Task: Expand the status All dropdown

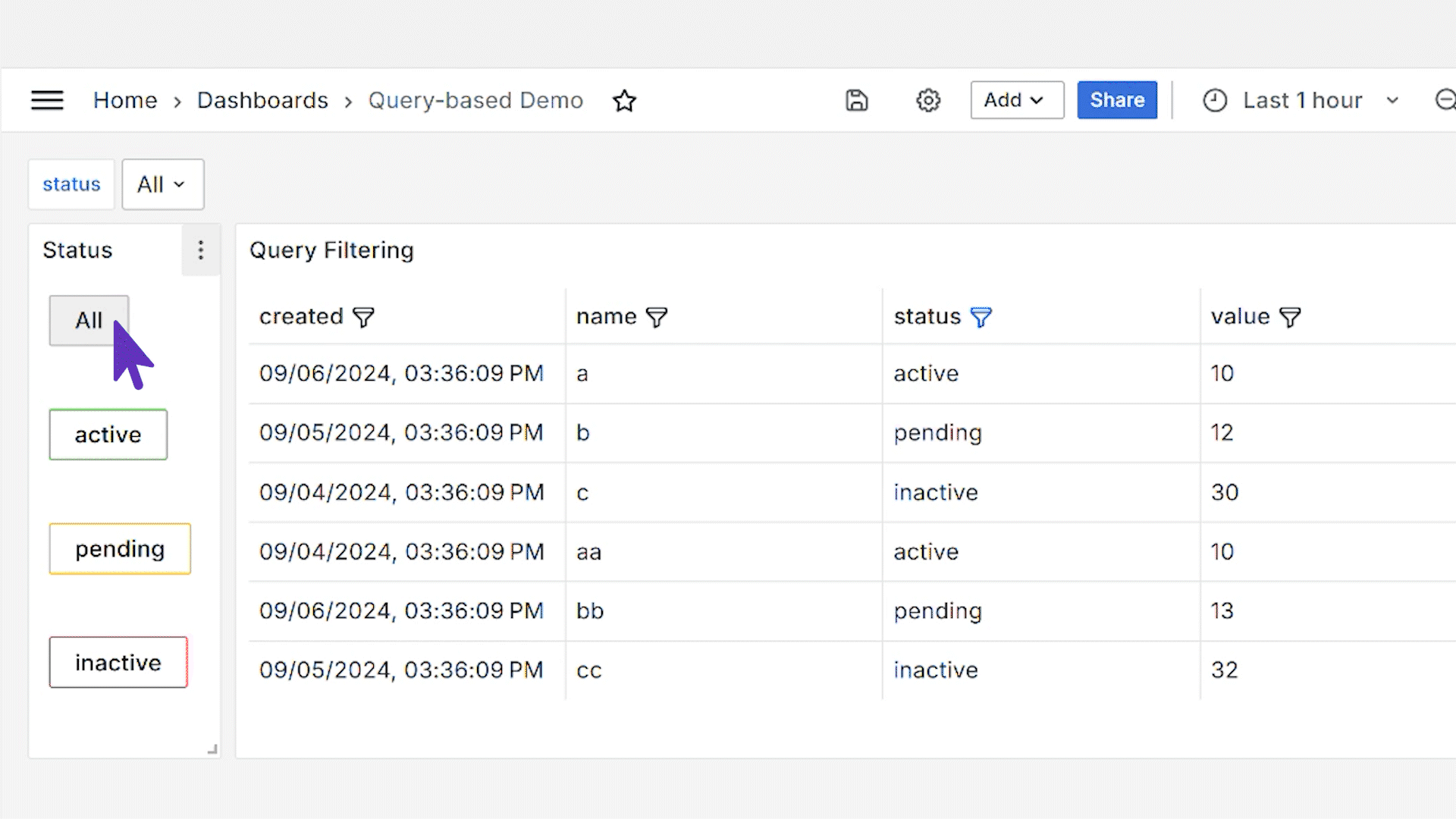Action: (160, 183)
